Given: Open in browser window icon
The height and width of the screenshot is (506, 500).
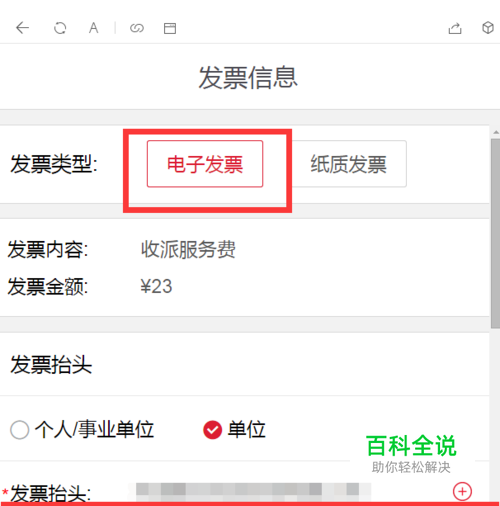Looking at the screenshot, I should coord(170,28).
